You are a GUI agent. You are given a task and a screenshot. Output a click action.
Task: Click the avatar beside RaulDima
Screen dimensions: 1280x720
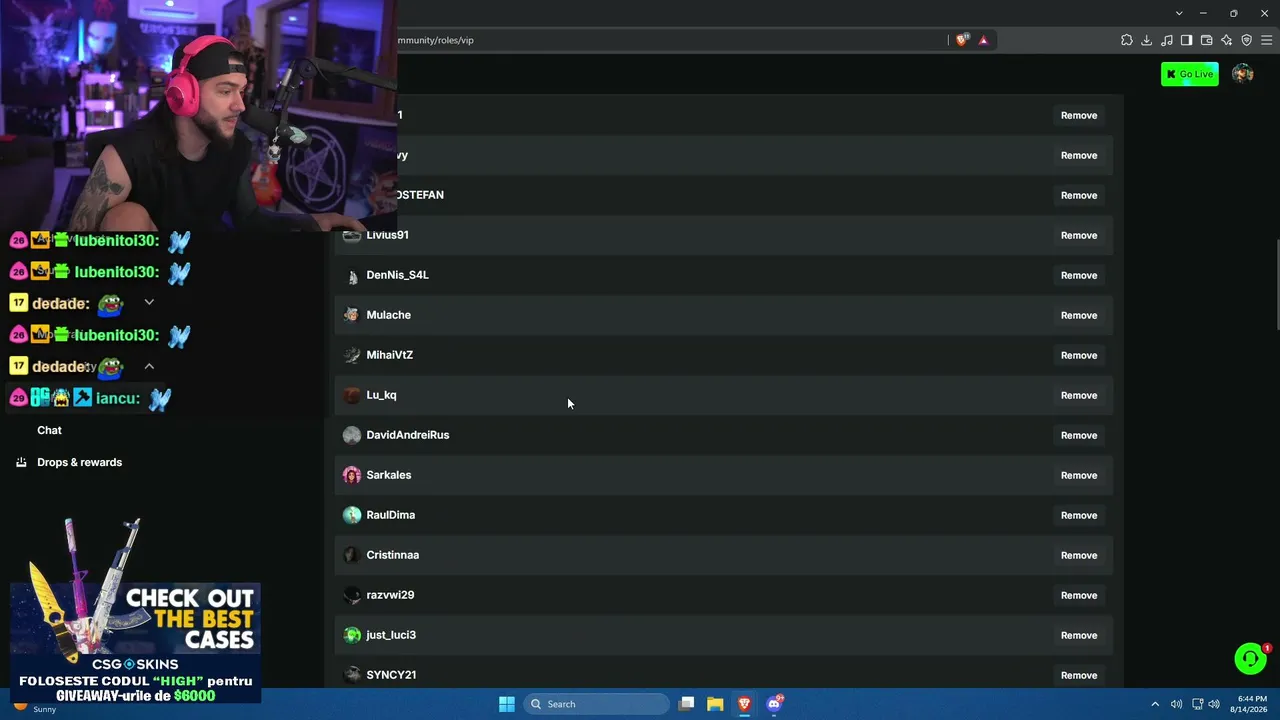point(352,515)
